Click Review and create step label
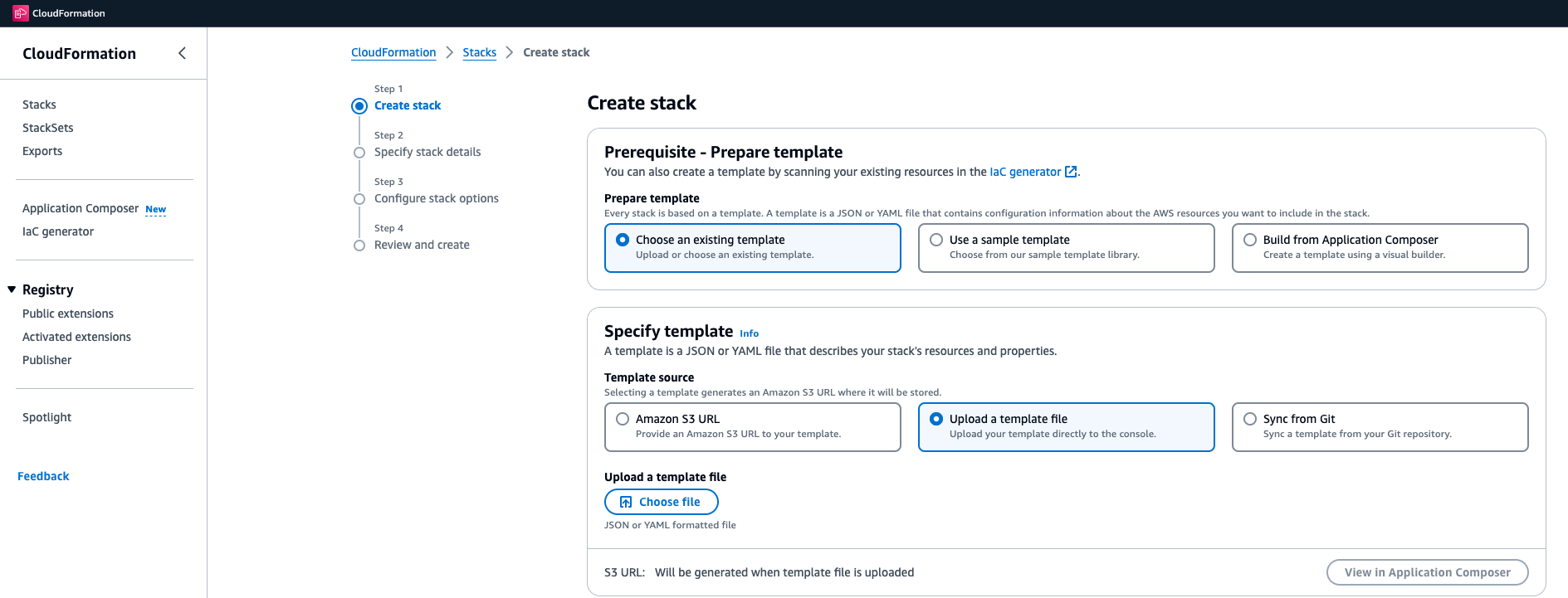 pos(422,245)
